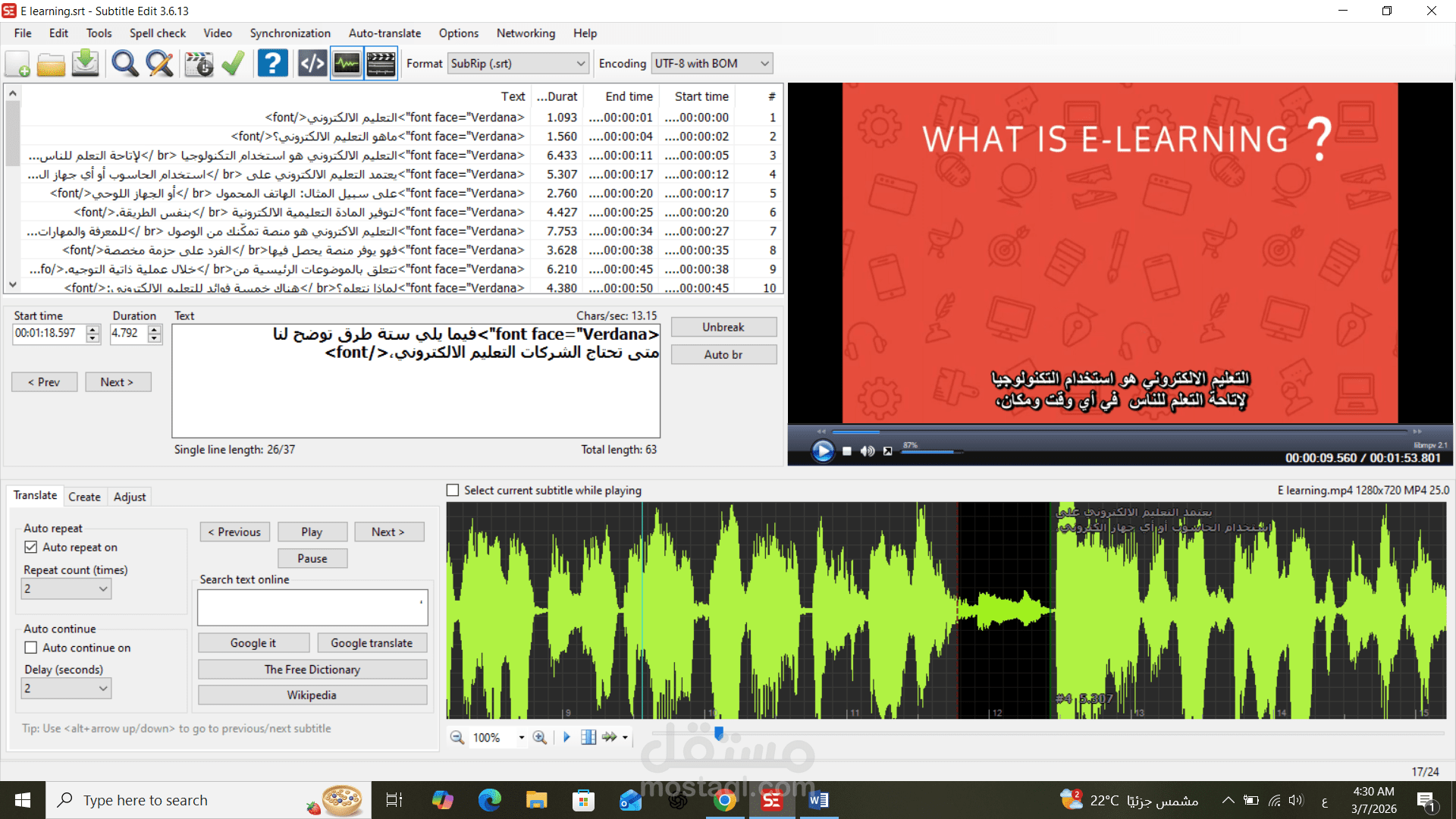The width and height of the screenshot is (1456, 819).
Task: Disable the Auto repeat on checkbox
Action: pyautogui.click(x=31, y=547)
